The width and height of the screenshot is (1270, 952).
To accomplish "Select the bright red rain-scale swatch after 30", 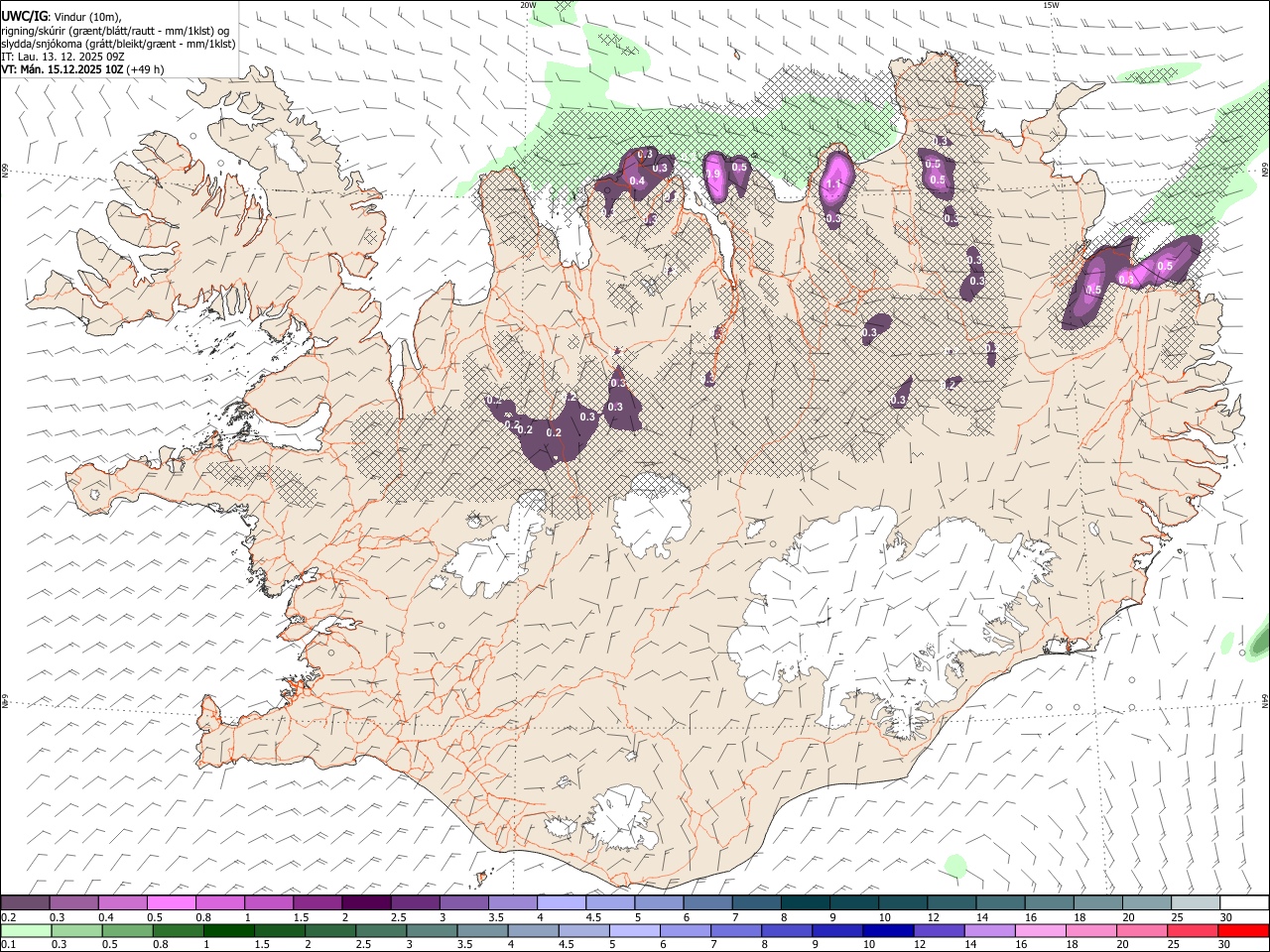I will 1244,931.
